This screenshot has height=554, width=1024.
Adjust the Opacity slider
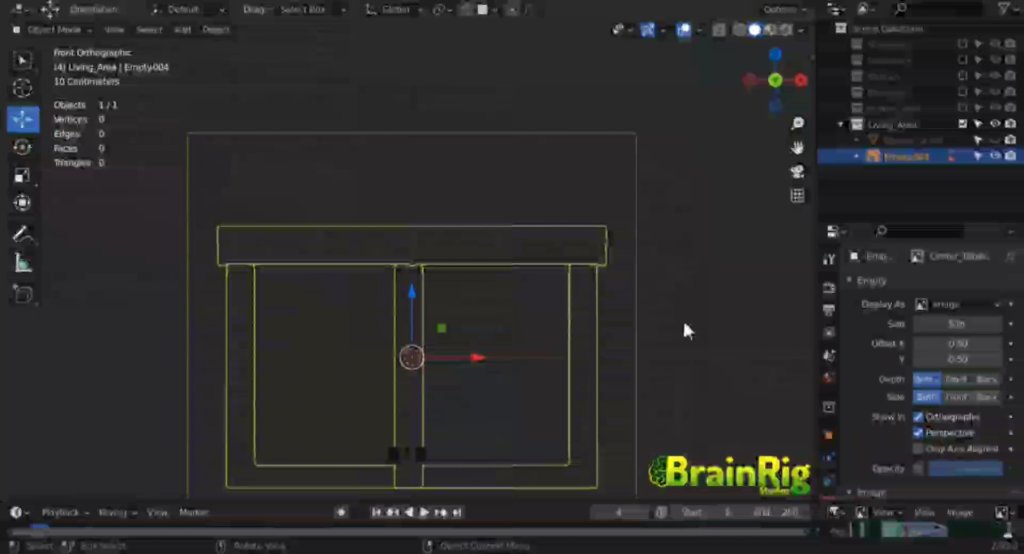click(x=965, y=468)
